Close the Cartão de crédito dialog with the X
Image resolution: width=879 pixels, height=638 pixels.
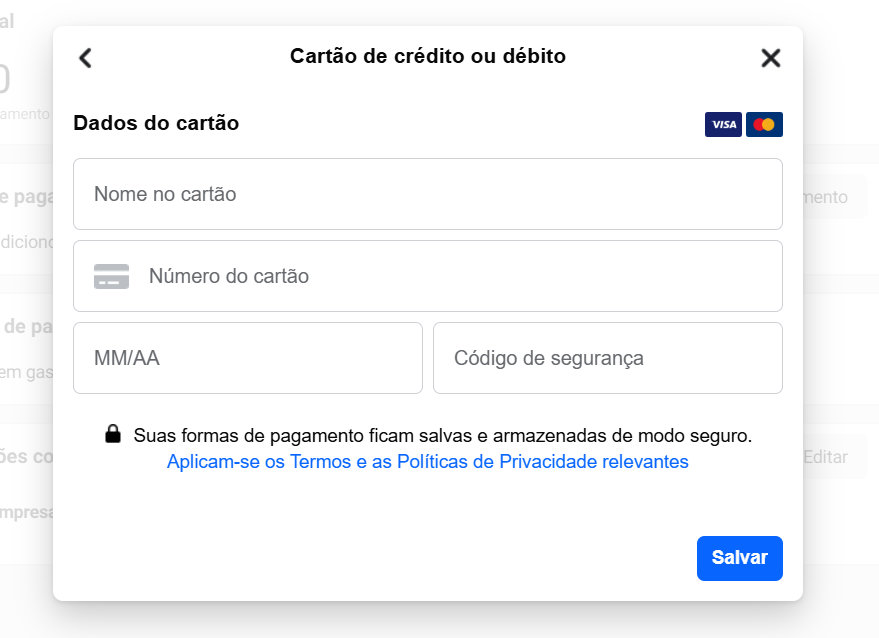click(770, 58)
